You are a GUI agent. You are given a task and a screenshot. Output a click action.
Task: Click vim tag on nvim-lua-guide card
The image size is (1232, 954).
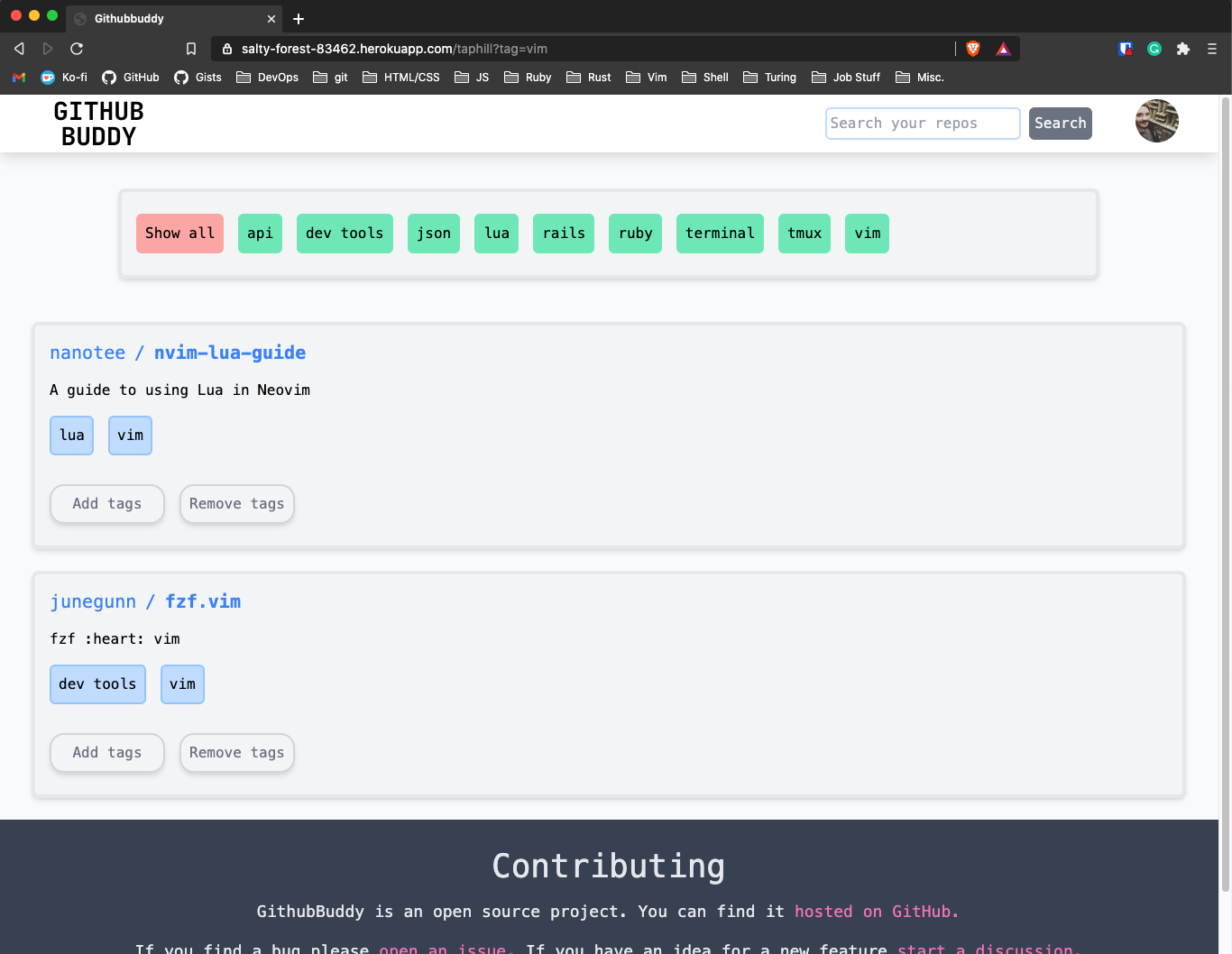click(x=130, y=436)
